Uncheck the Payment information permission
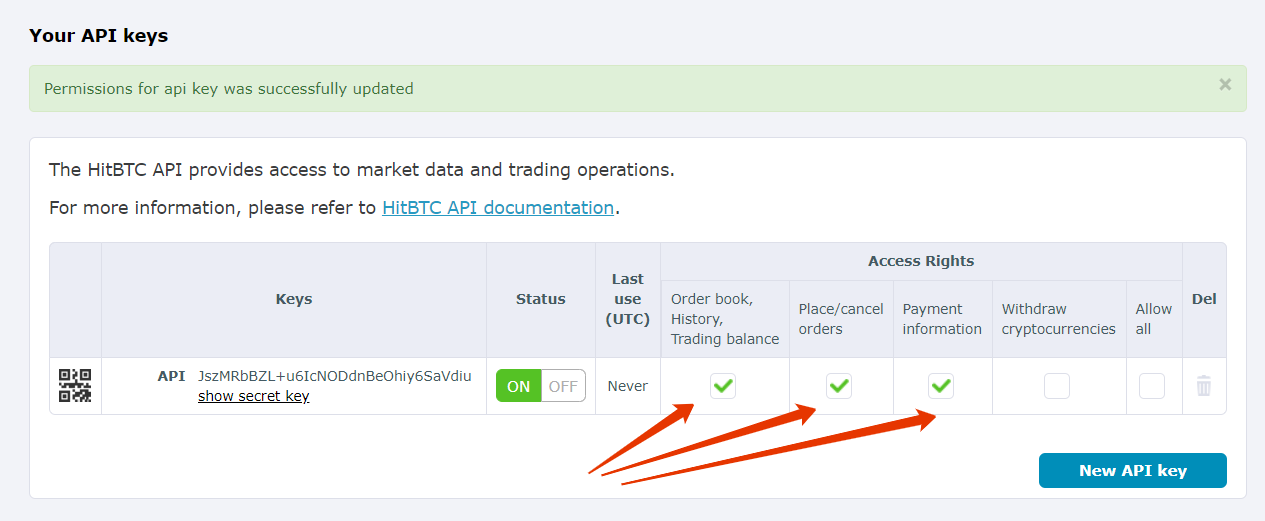Image resolution: width=1265 pixels, height=521 pixels. (941, 386)
